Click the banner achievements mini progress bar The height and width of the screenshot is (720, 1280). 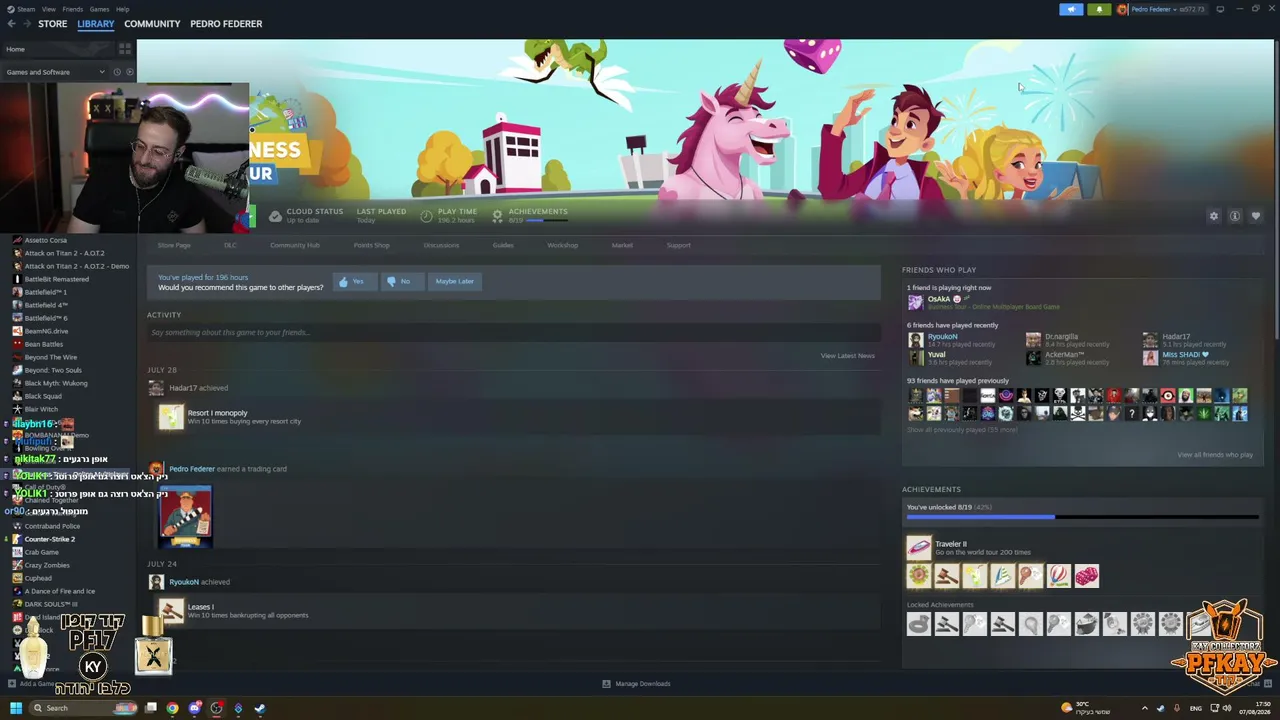pos(549,220)
